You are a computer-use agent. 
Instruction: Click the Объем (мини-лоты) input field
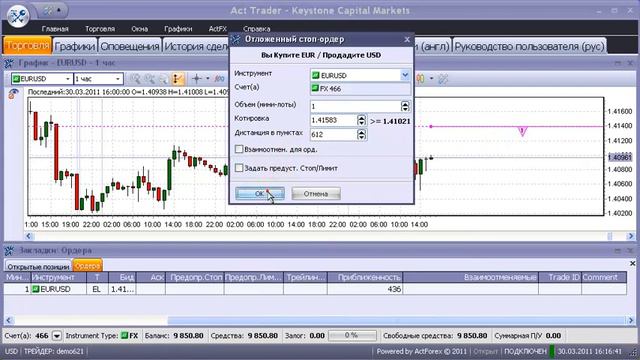click(x=355, y=107)
